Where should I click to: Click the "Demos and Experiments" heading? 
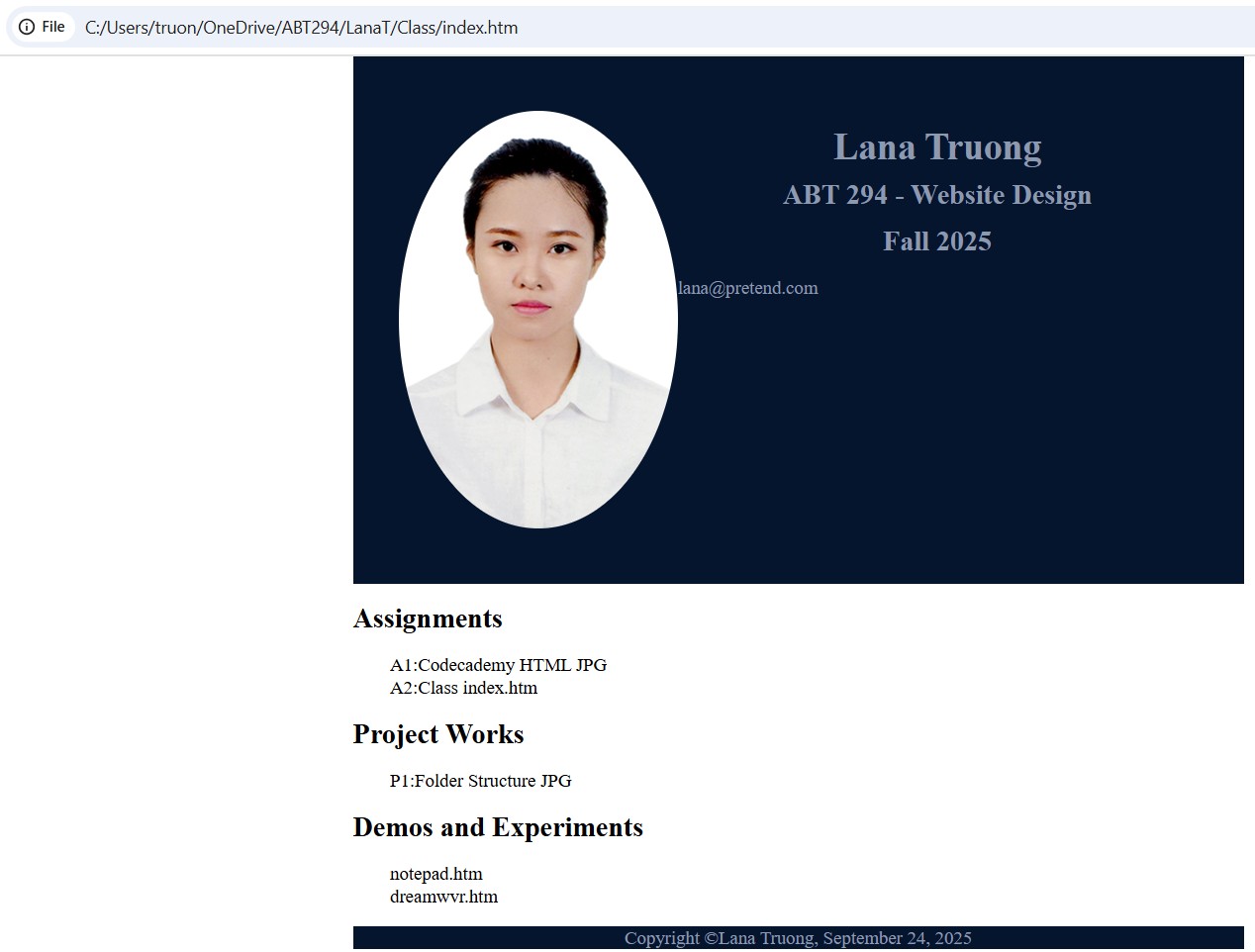point(498,827)
